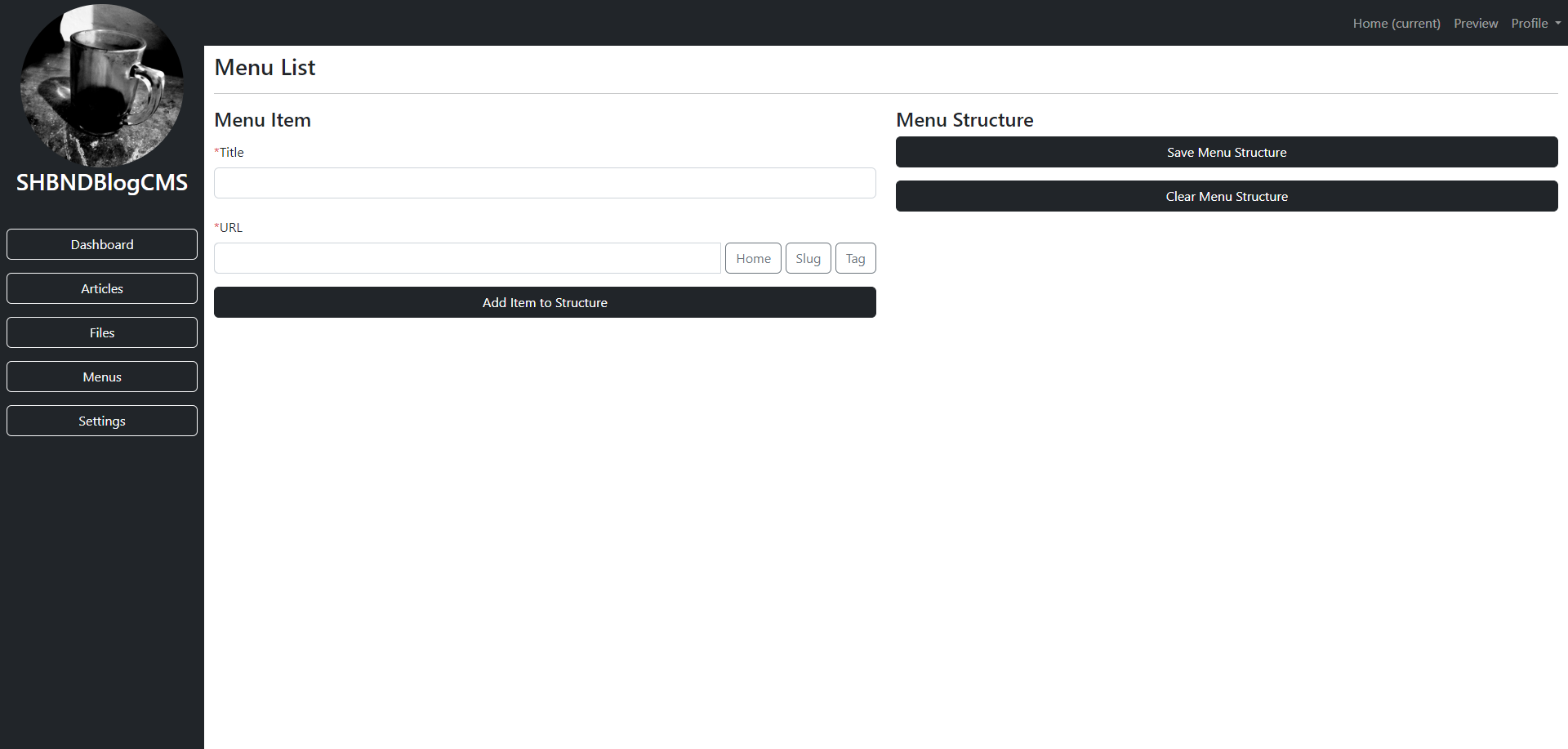This screenshot has width=1568, height=749.
Task: Open the Preview link in top bar
Action: [x=1476, y=23]
